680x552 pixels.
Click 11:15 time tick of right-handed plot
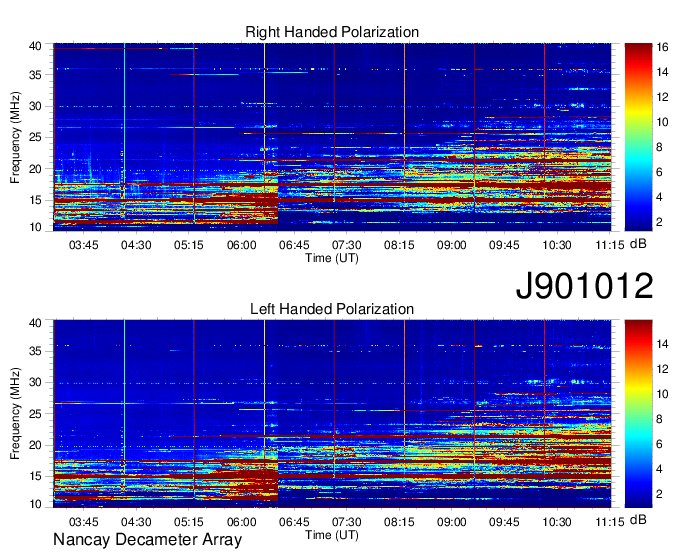click(610, 245)
